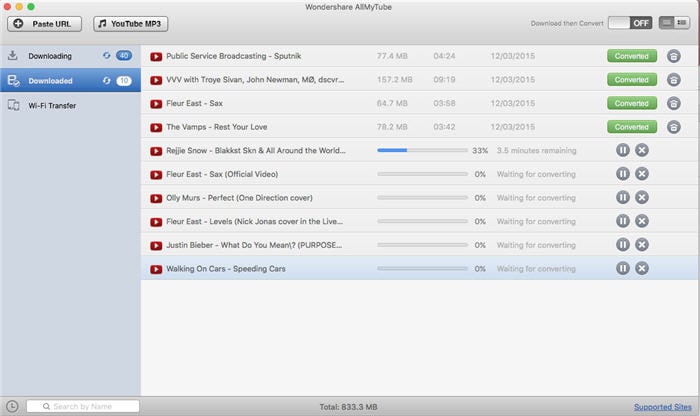
Task: Click the Olly Murs progress bar
Action: click(x=422, y=197)
